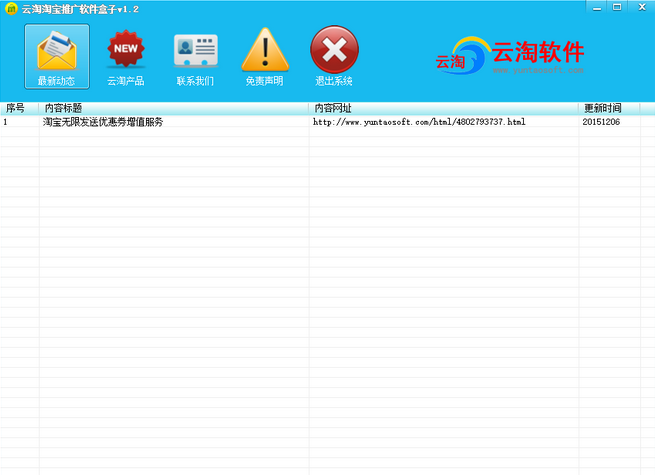
Task: Click the app icon in the title bar
Action: pos(11,9)
